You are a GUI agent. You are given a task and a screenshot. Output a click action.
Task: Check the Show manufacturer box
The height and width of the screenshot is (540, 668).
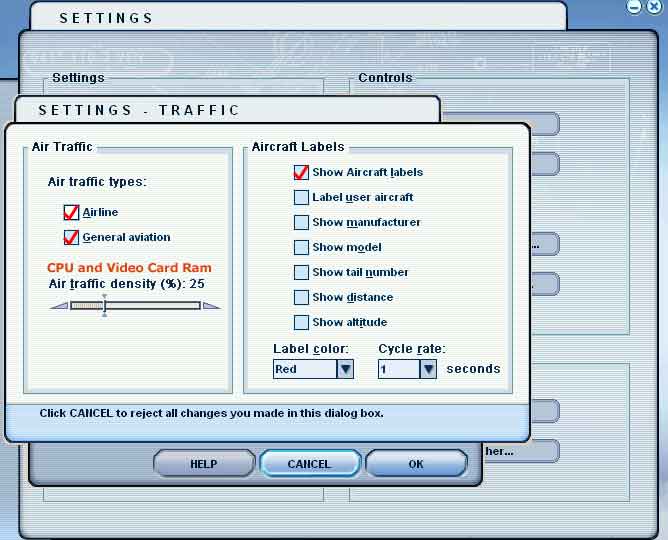pos(301,222)
